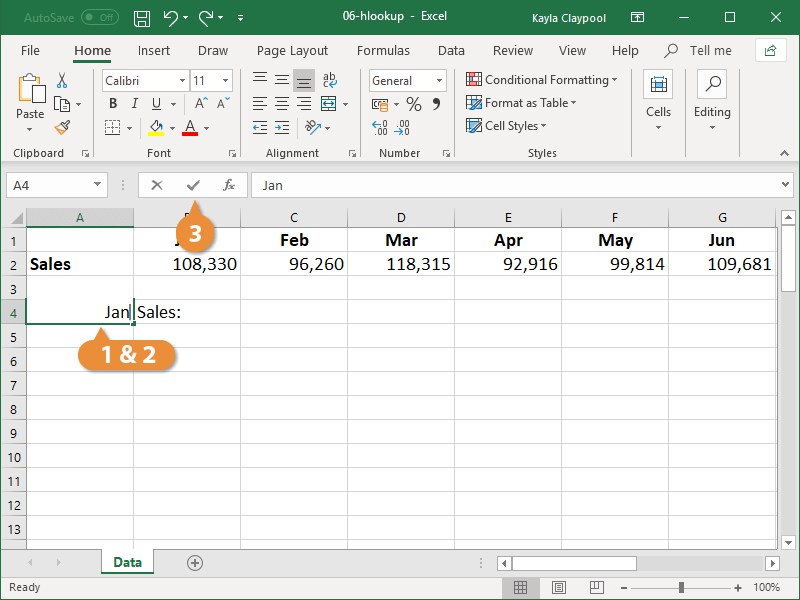
Task: Toggle italic formatting
Action: click(x=133, y=103)
